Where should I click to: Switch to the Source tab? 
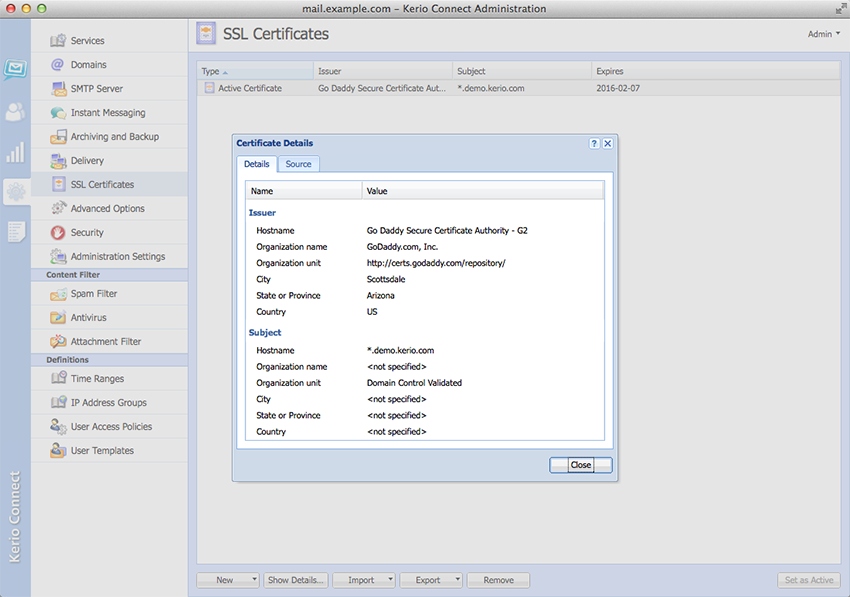[x=298, y=164]
